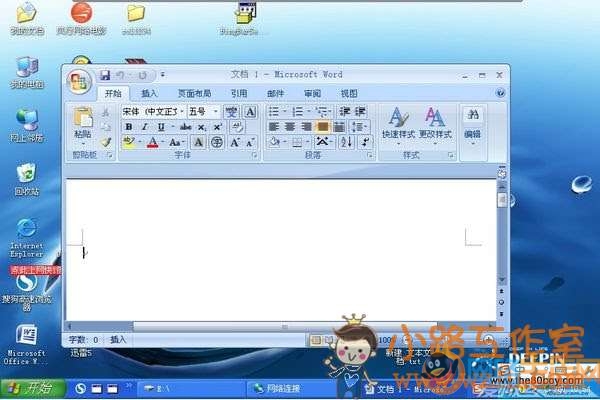This screenshot has width=600, height=400.
Task: Open Change Case (Aa) dropdown
Action: pos(176,142)
